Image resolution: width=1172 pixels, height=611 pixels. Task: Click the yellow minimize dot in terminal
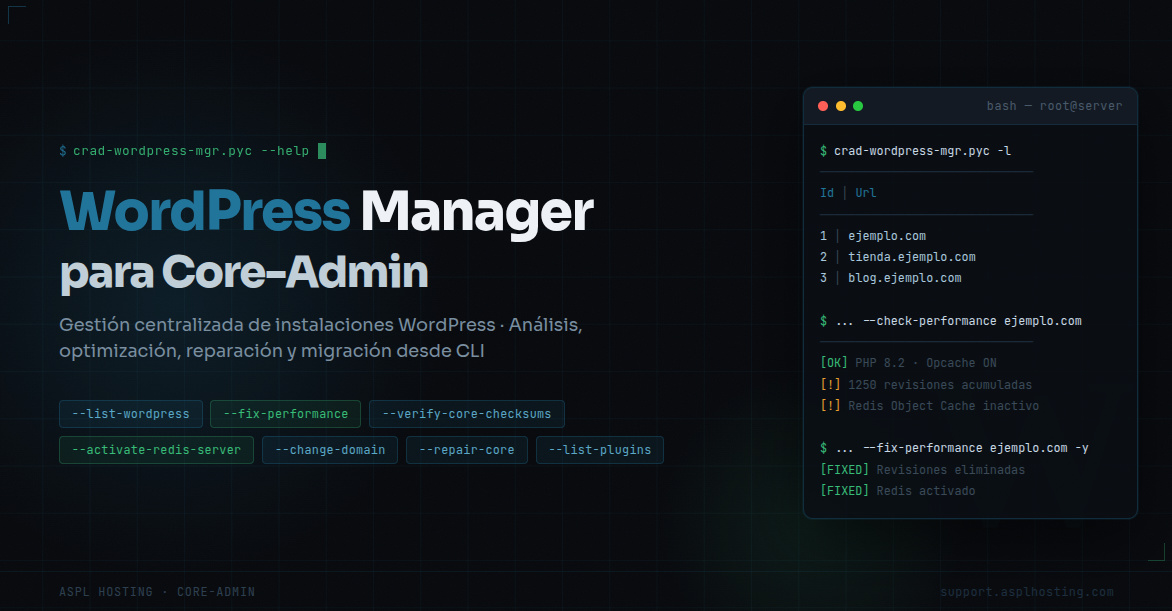[840, 106]
